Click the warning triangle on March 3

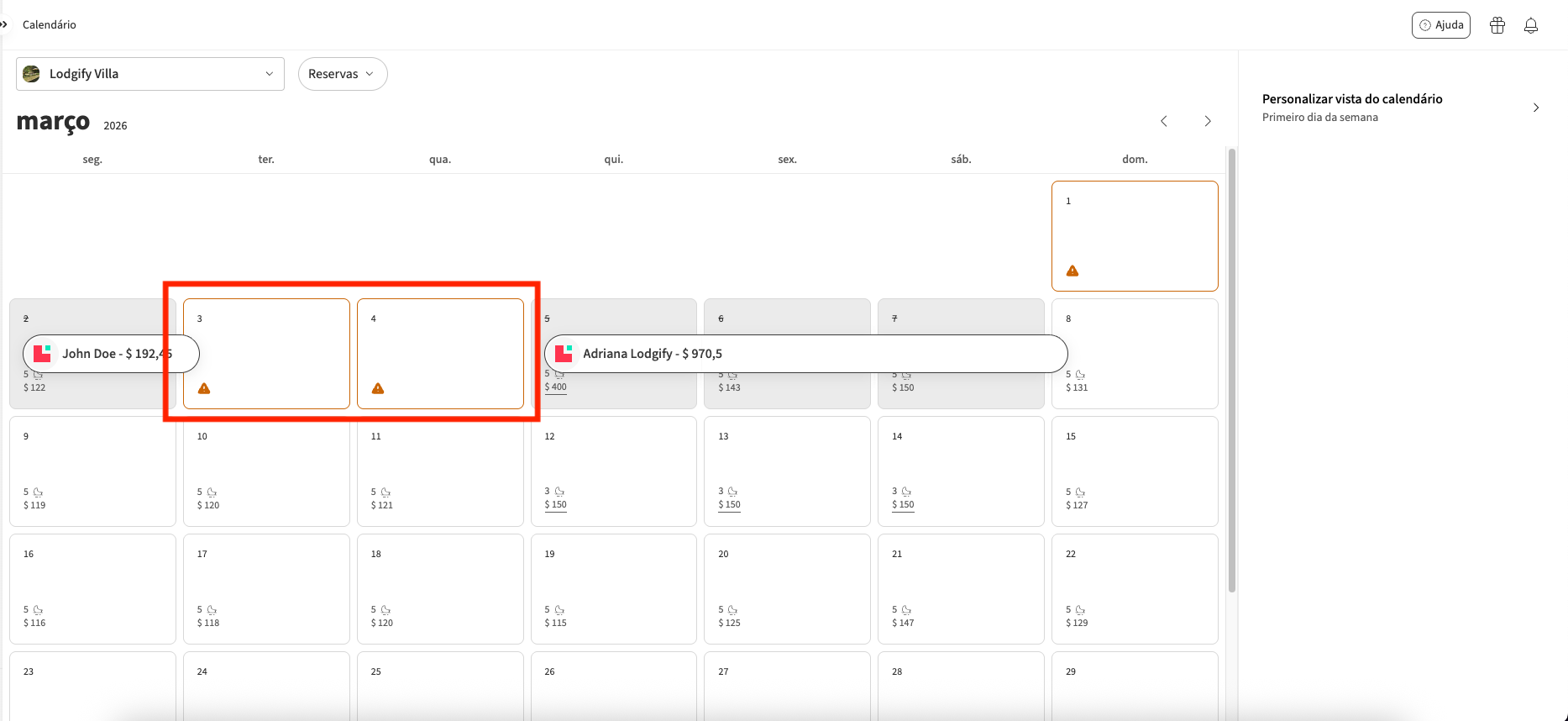(204, 388)
